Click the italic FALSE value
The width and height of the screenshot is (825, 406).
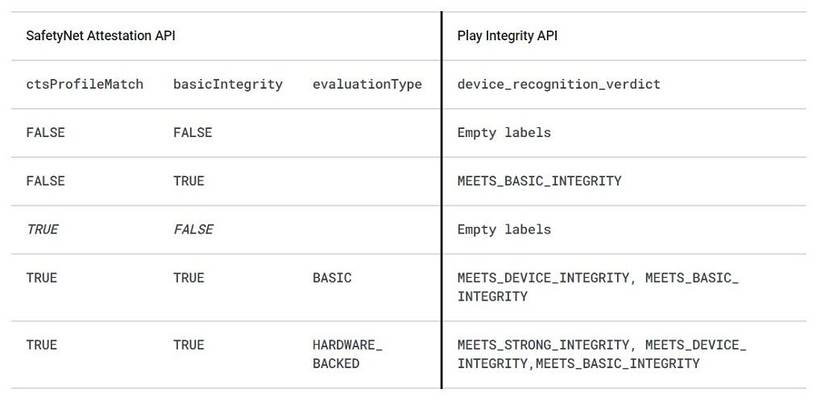[x=192, y=229]
